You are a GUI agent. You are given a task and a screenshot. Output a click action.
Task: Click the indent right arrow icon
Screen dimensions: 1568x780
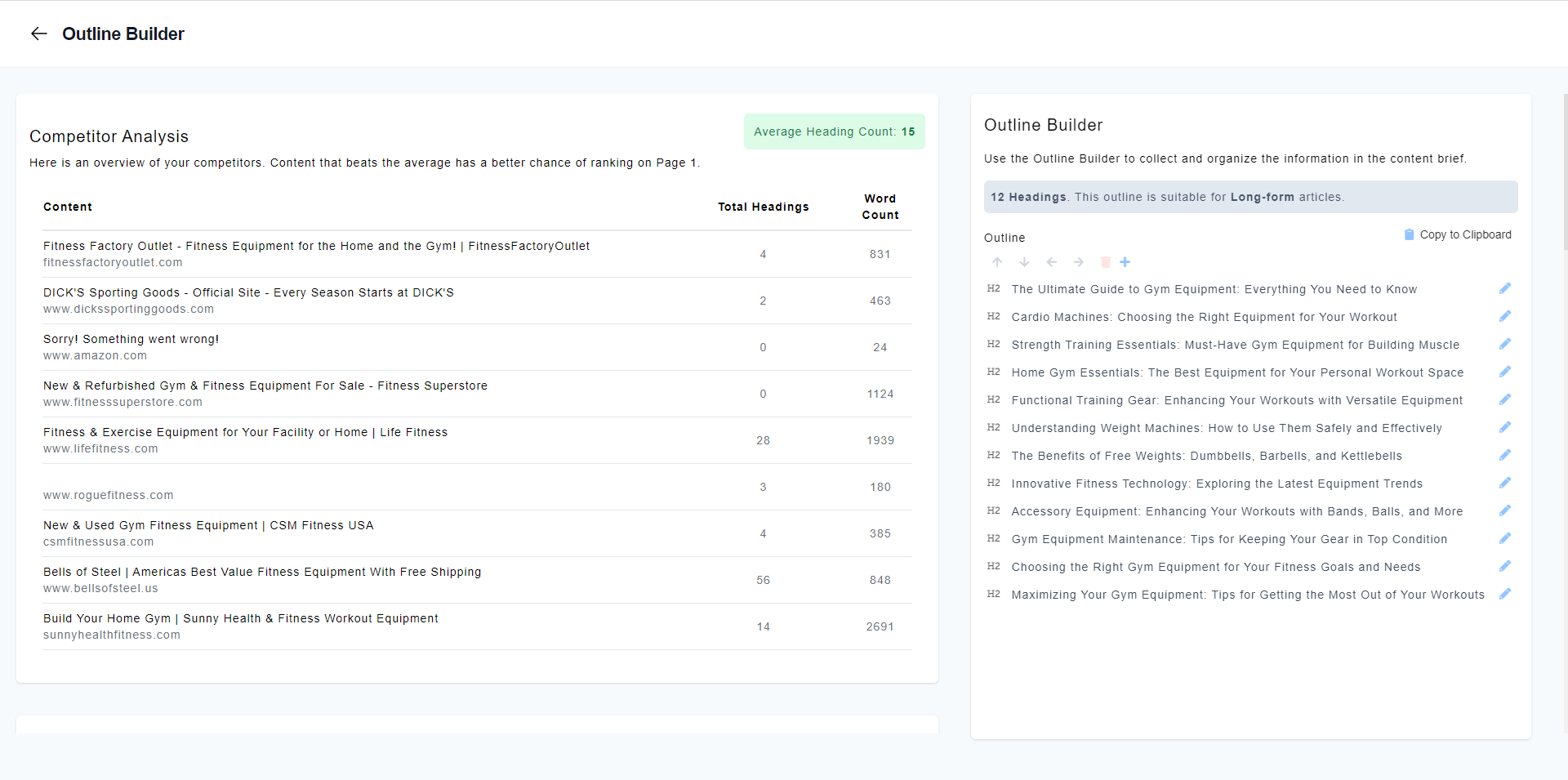click(x=1079, y=262)
